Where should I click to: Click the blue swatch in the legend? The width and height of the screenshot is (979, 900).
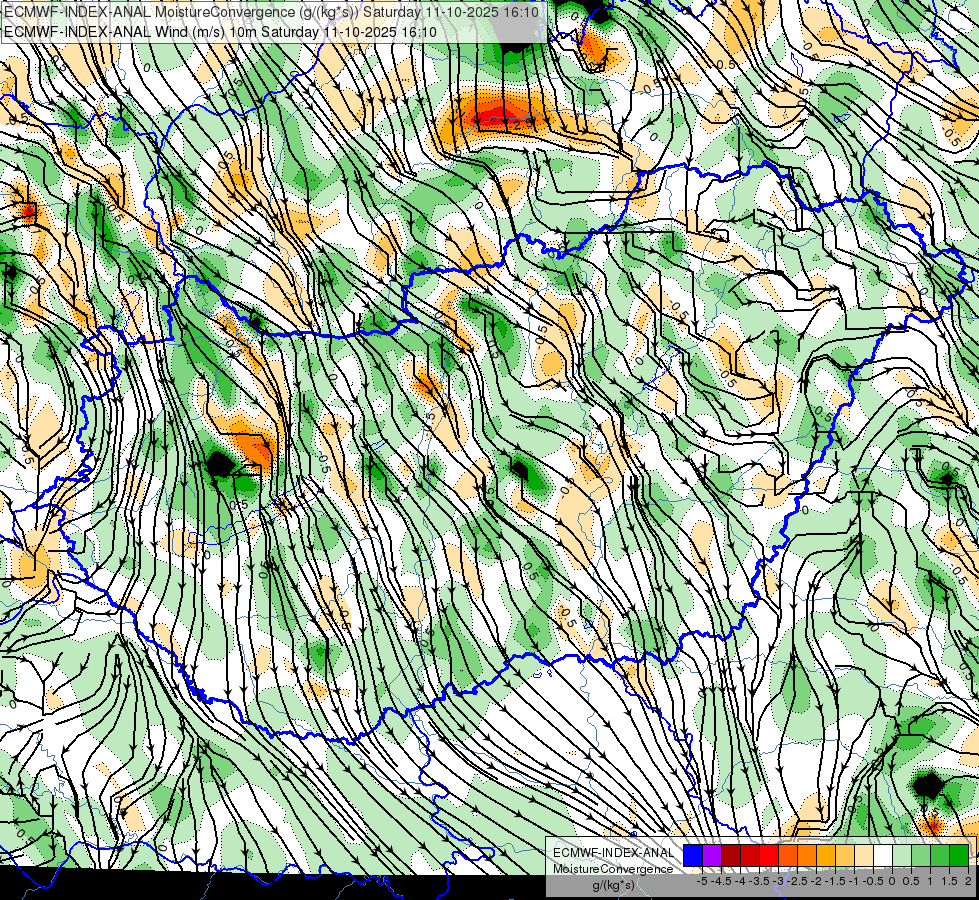(x=693, y=856)
